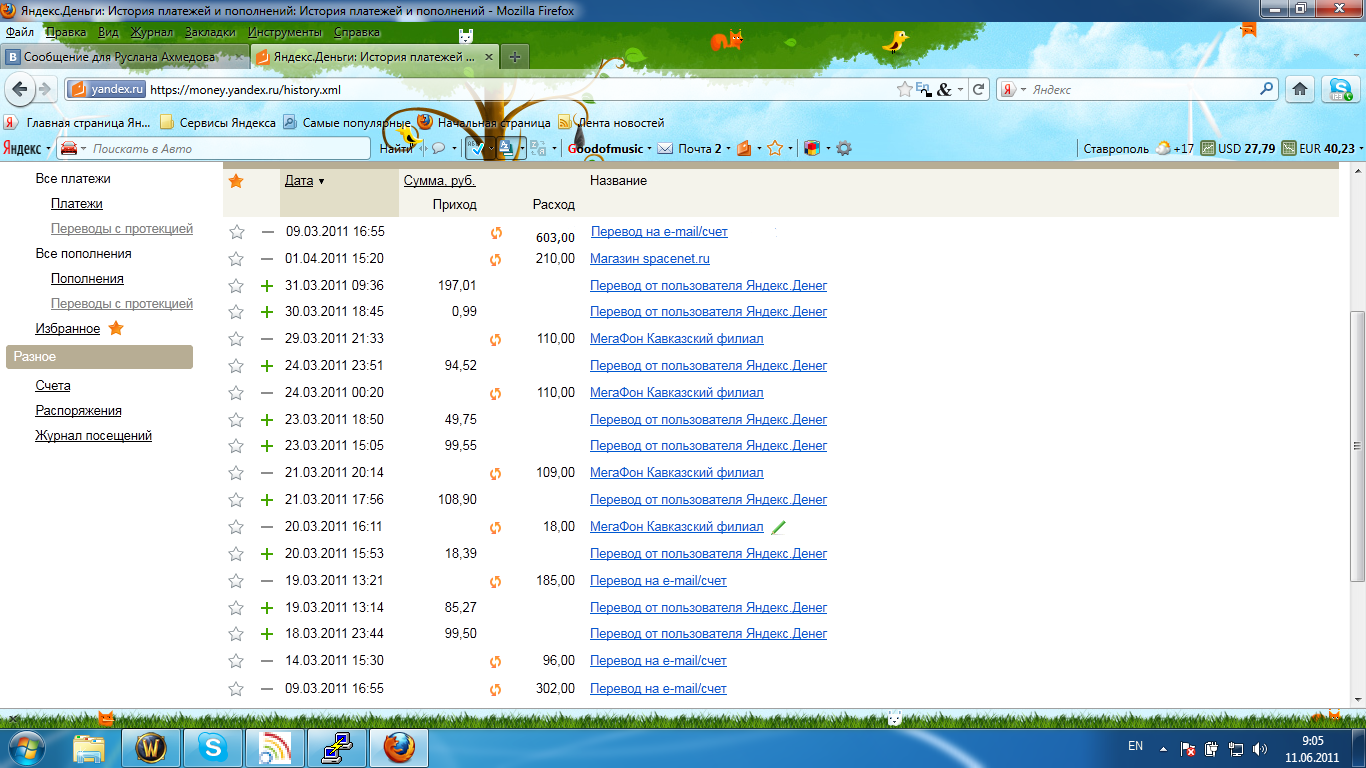Open World of Warcraft from taskbar
Screen dimensions: 1366x768
pyautogui.click(x=151, y=747)
